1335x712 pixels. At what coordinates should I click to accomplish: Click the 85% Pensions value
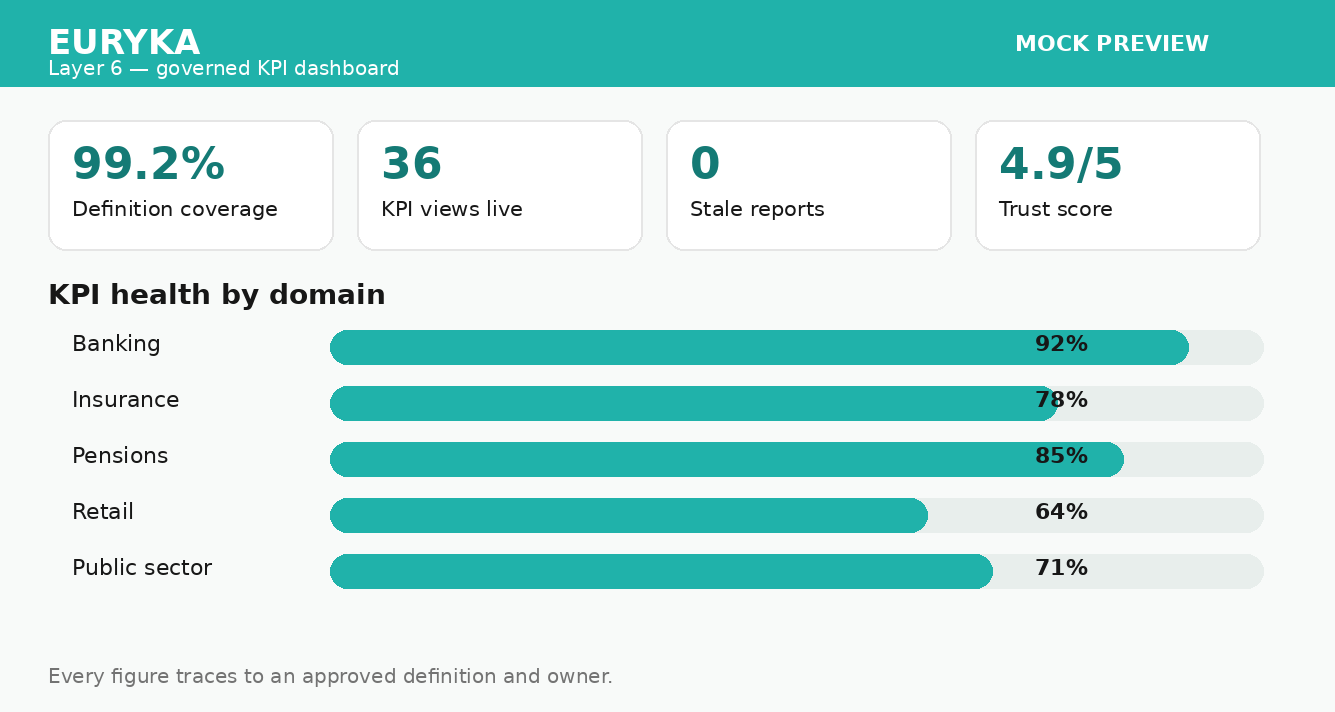[1061, 456]
